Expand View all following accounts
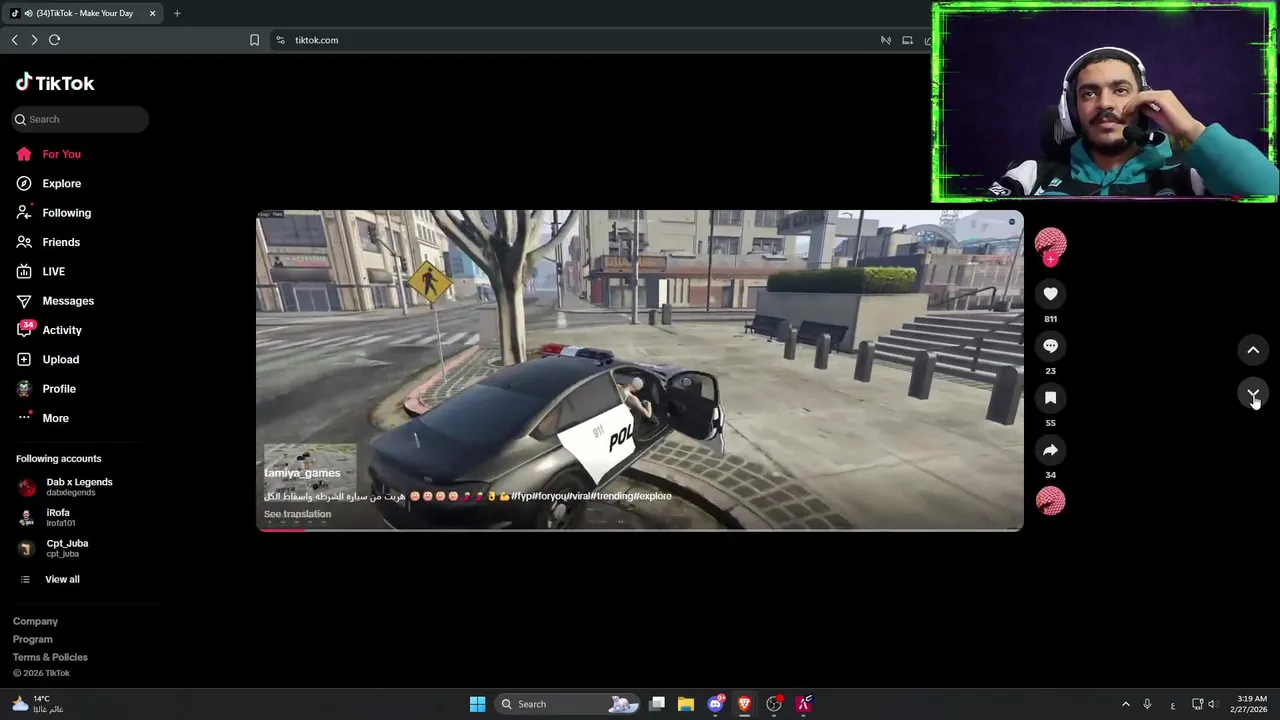The height and width of the screenshot is (720, 1280). 50,579
